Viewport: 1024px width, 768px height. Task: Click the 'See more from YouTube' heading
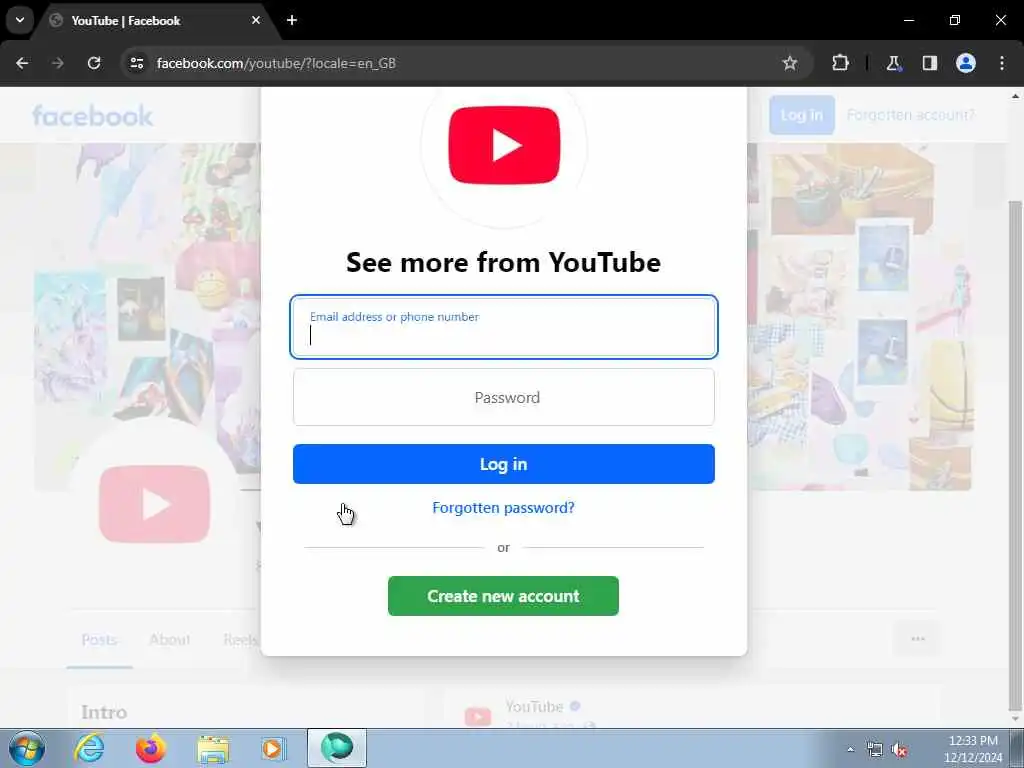pyautogui.click(x=504, y=262)
